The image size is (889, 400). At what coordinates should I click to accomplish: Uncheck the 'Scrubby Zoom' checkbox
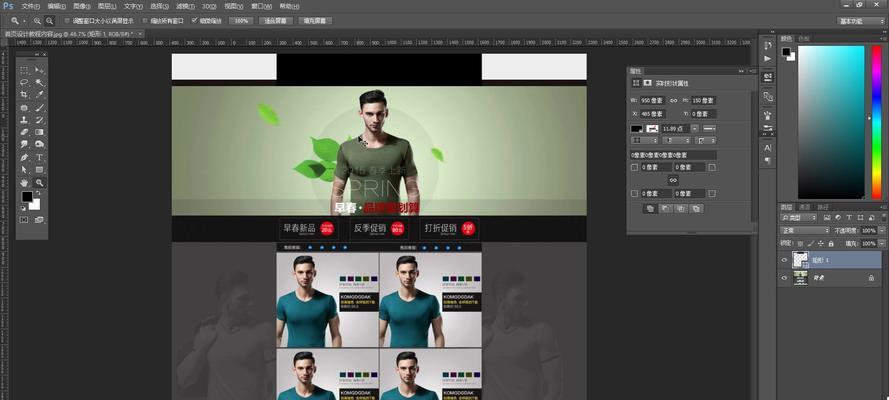(194, 20)
